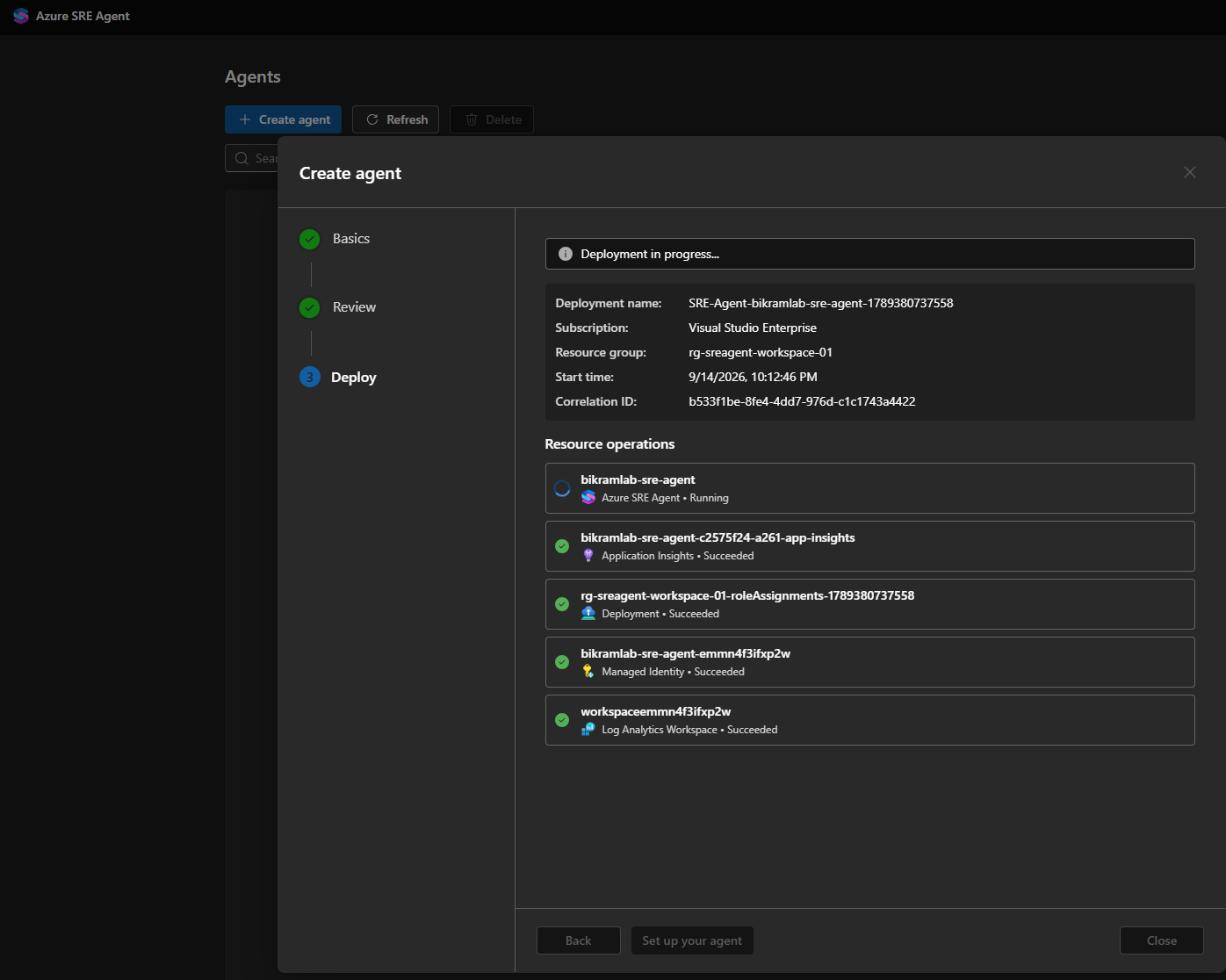Viewport: 1226px width, 980px height.
Task: Click the resource group value rg-sreagent-workspace-01
Action: click(761, 352)
